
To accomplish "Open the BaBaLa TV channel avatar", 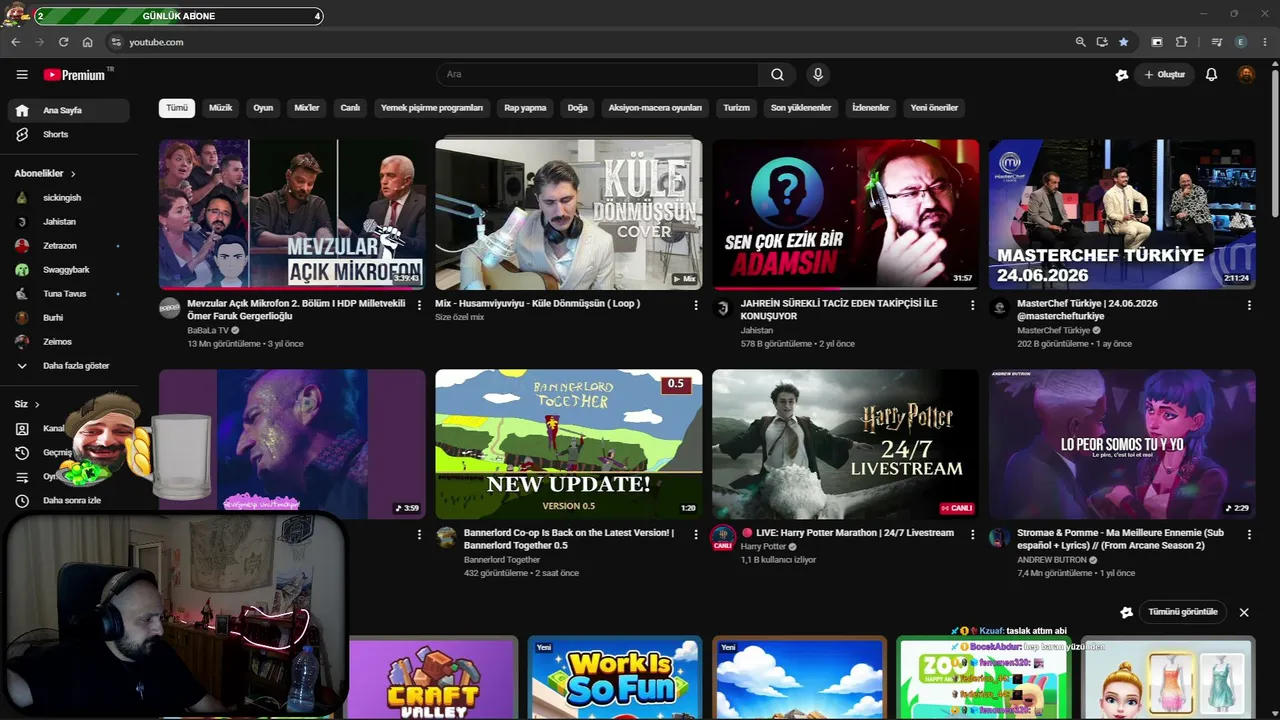I will pos(170,308).
